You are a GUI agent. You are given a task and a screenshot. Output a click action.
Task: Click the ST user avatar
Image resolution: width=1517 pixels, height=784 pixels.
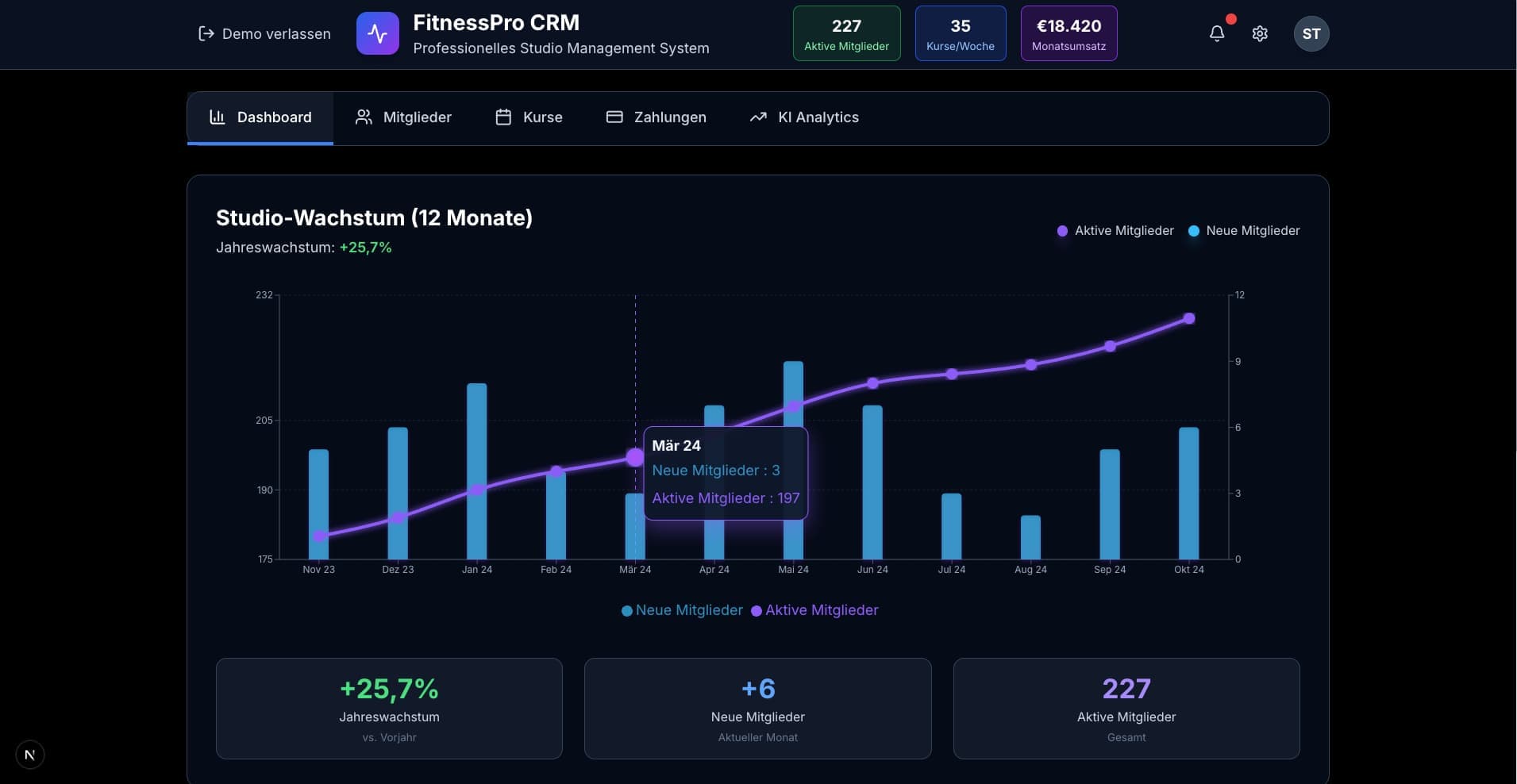point(1311,33)
